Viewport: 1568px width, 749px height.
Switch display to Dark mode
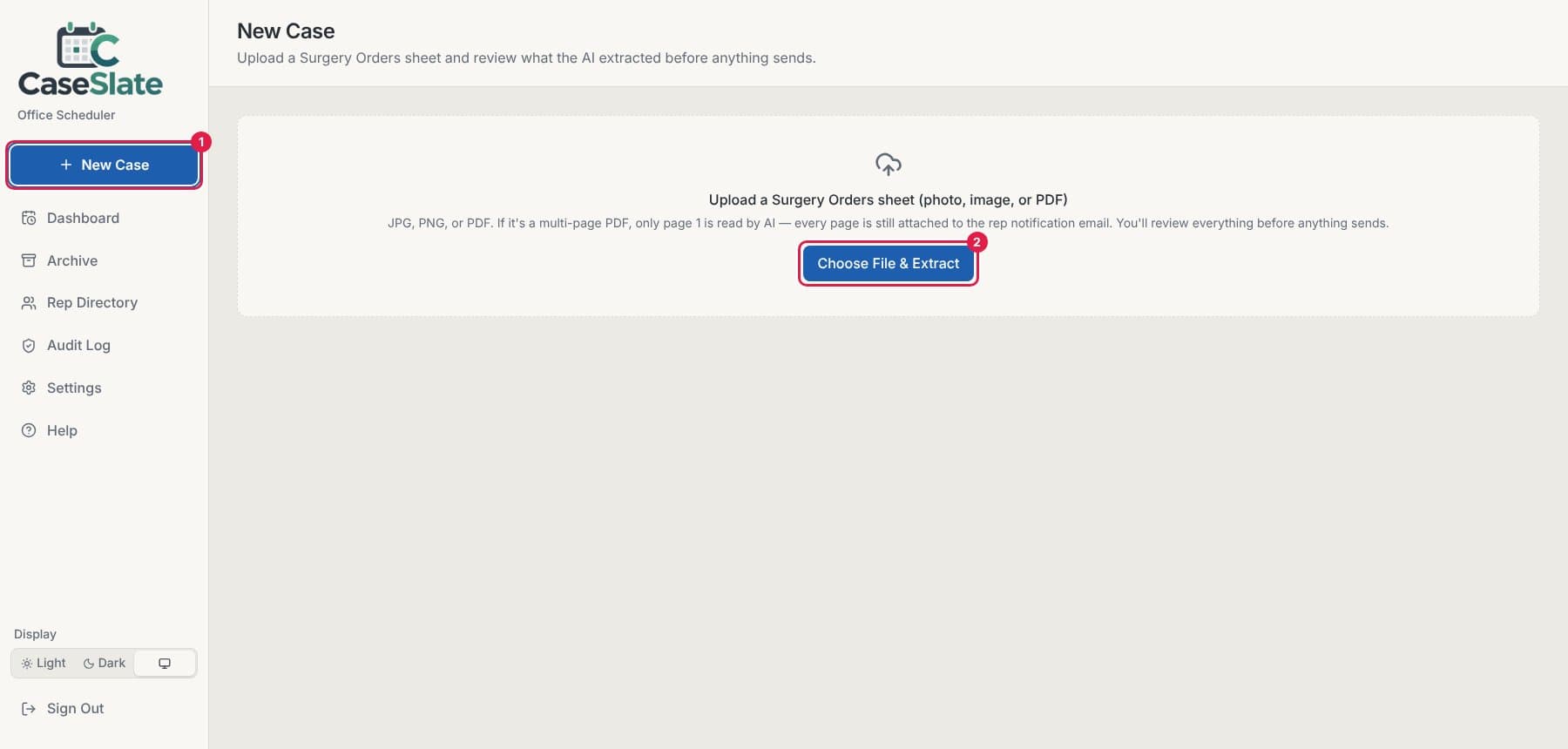pos(105,663)
